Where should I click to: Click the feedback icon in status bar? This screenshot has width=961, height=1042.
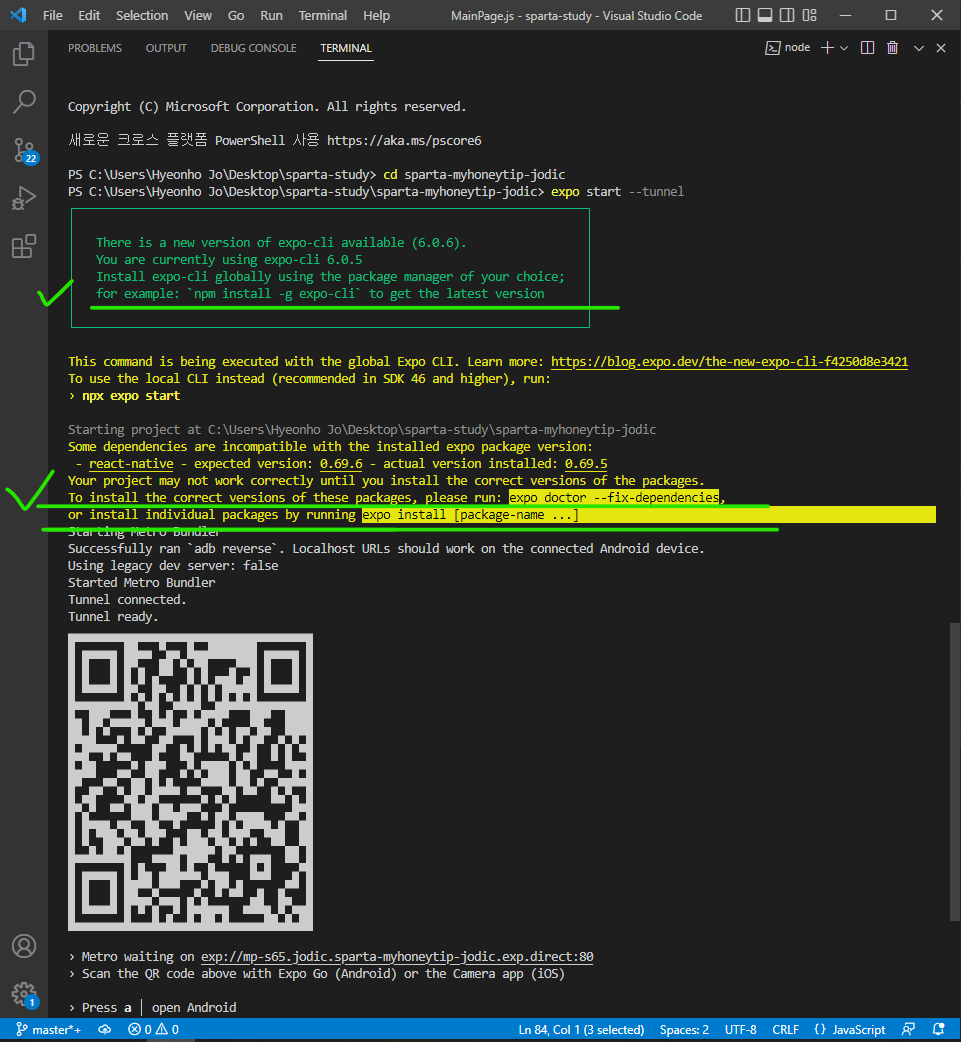(908, 1029)
